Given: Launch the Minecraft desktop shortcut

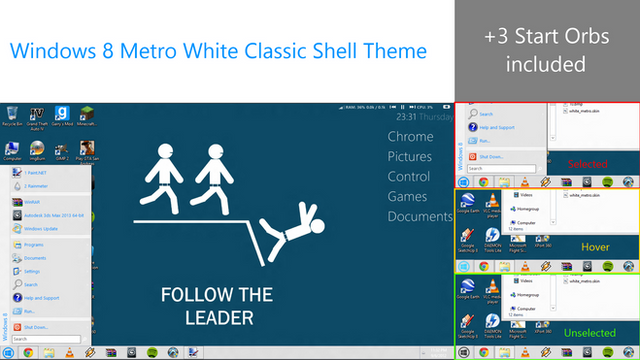Looking at the screenshot, I should point(87,116).
